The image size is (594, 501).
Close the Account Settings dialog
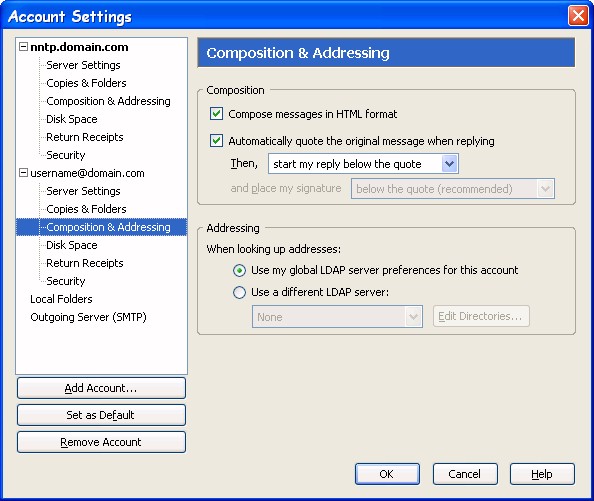(x=578, y=16)
